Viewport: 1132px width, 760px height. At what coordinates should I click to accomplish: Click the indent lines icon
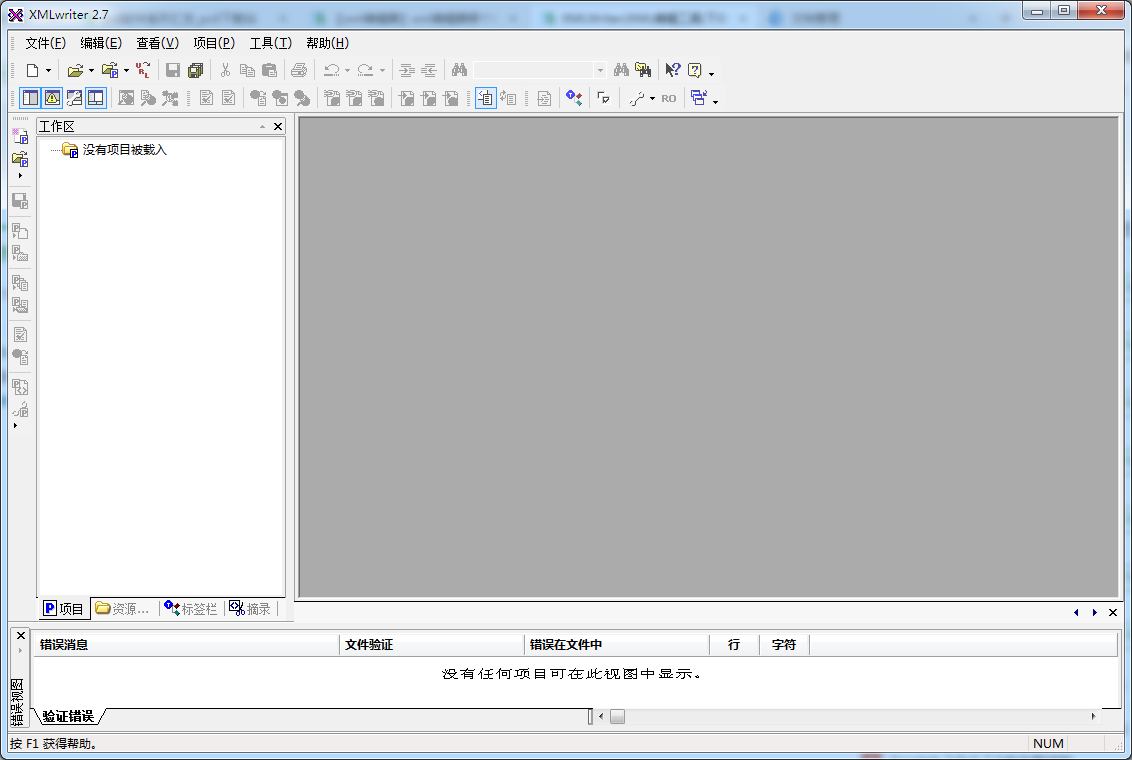tap(407, 70)
